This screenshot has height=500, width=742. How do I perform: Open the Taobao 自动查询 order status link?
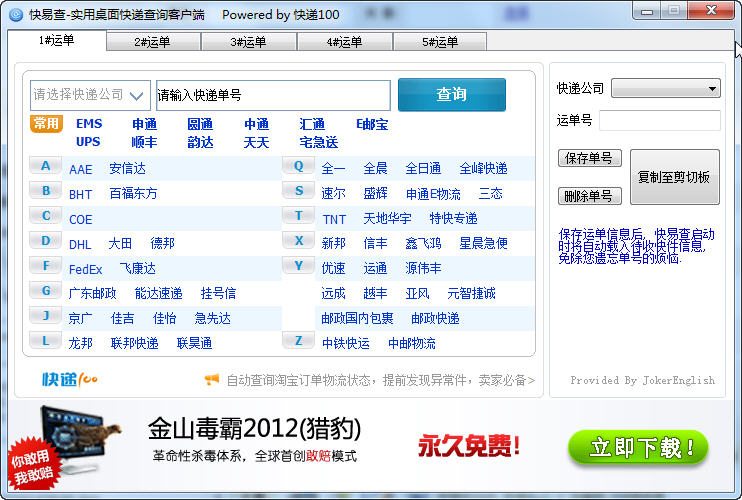pyautogui.click(x=380, y=380)
